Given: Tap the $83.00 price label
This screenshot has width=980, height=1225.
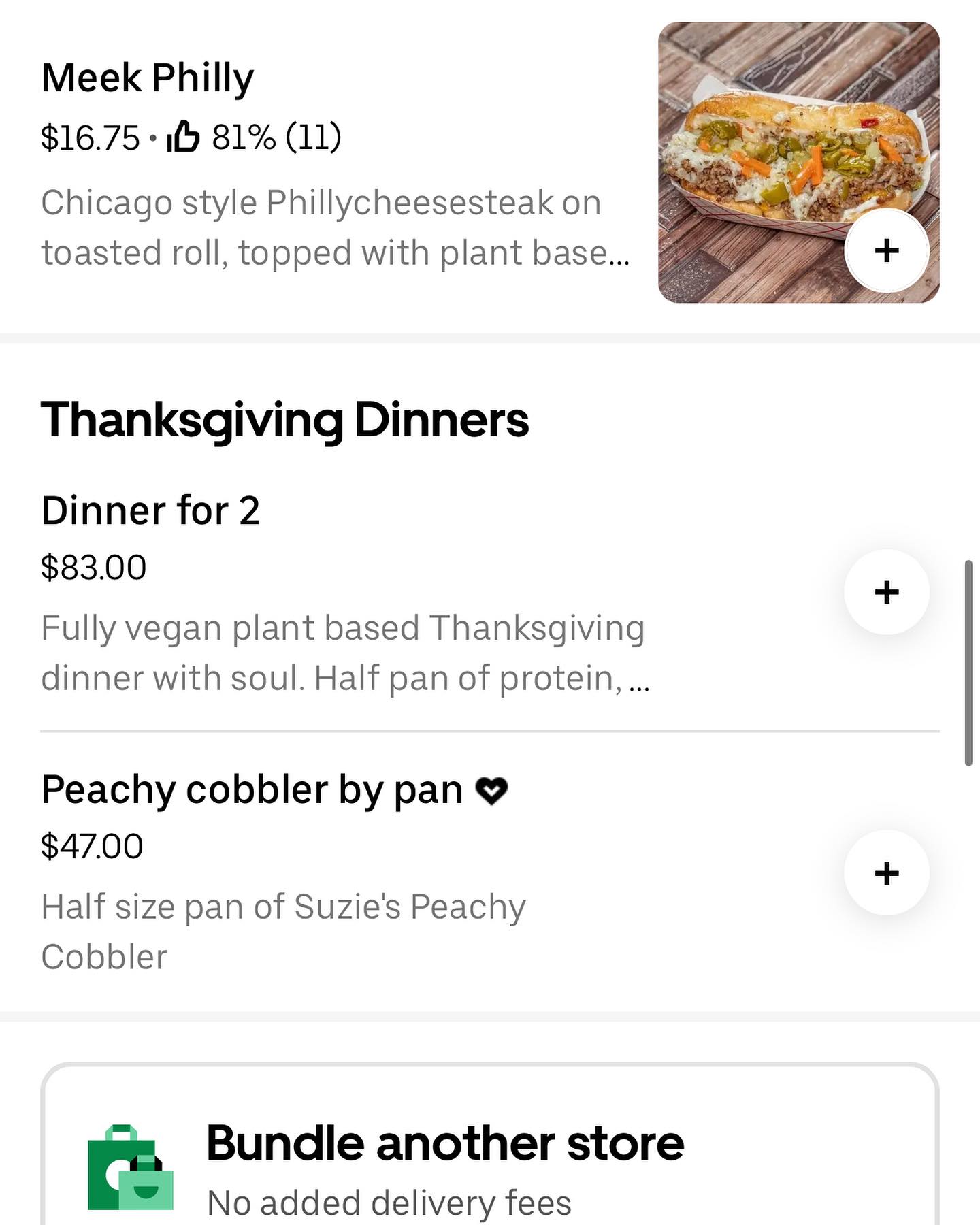Looking at the screenshot, I should [93, 567].
